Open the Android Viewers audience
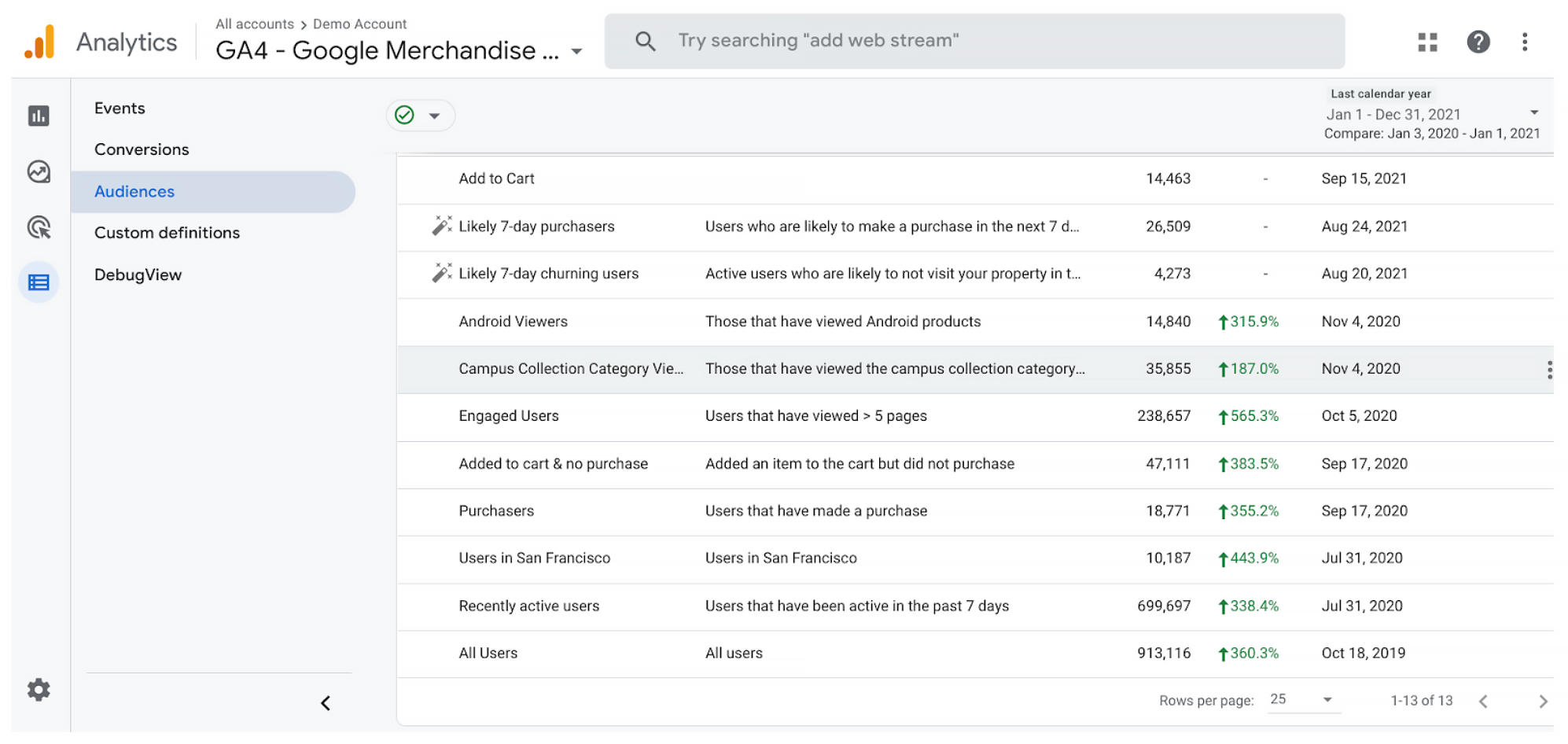 [513, 322]
